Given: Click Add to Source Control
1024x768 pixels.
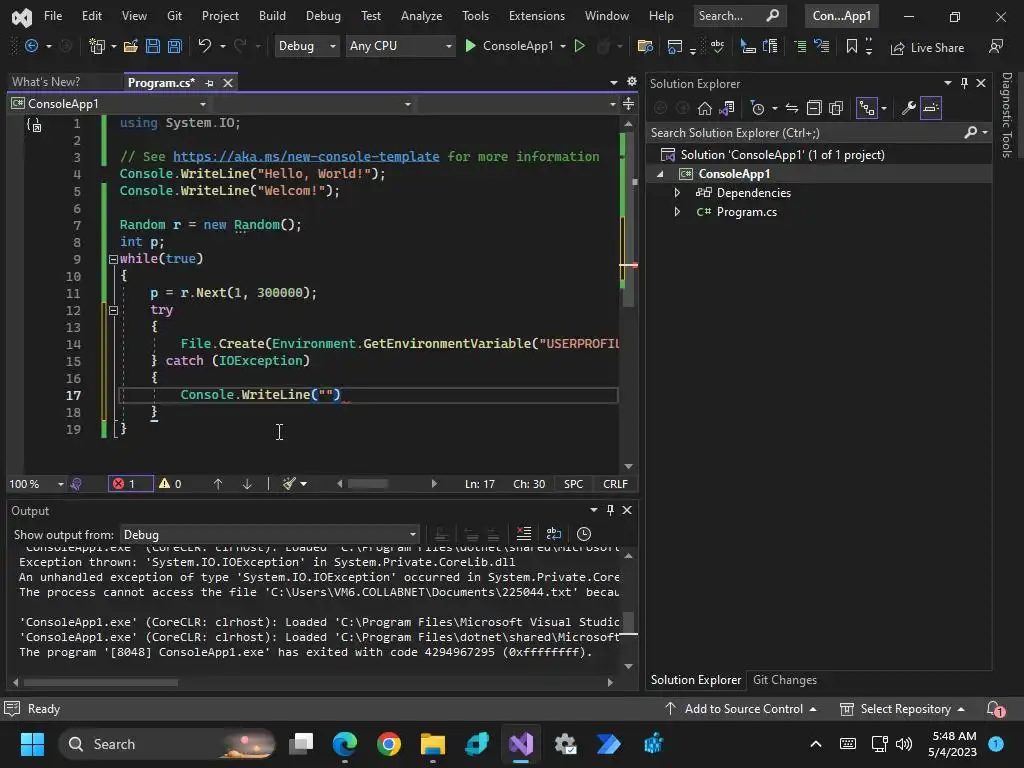Looking at the screenshot, I should click(x=741, y=709).
